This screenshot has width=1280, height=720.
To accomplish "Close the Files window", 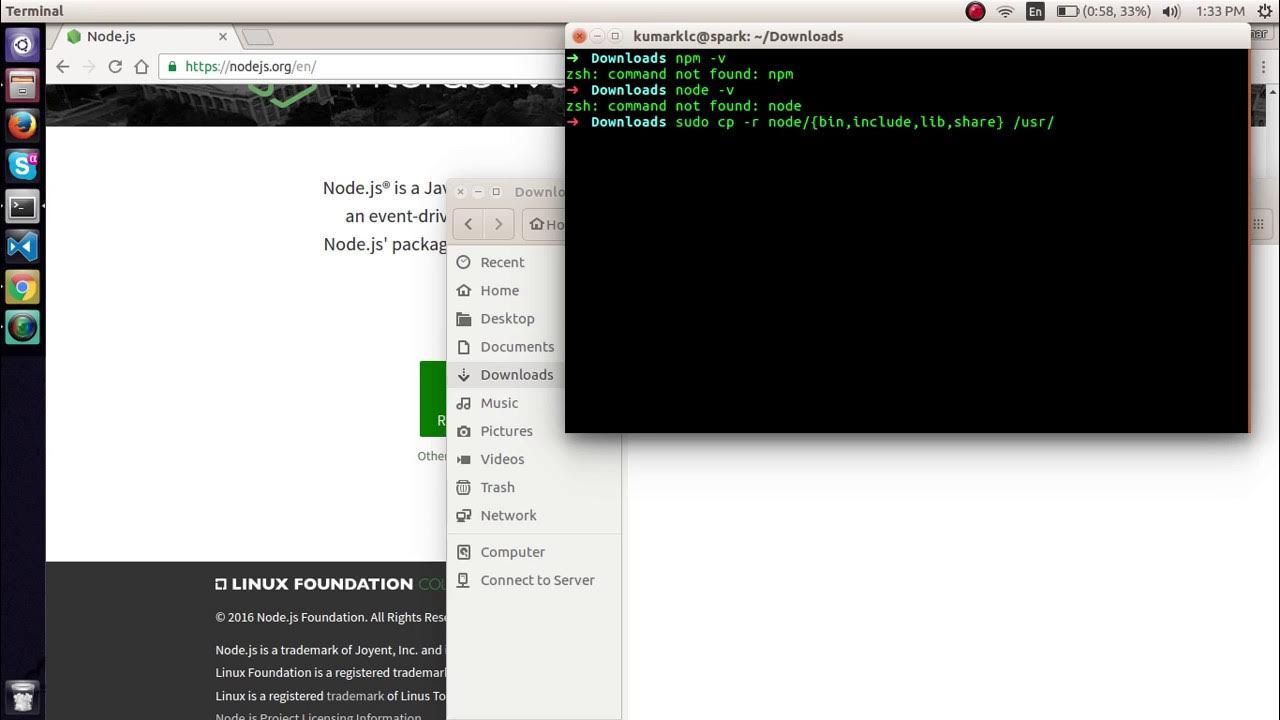I will 461,192.
